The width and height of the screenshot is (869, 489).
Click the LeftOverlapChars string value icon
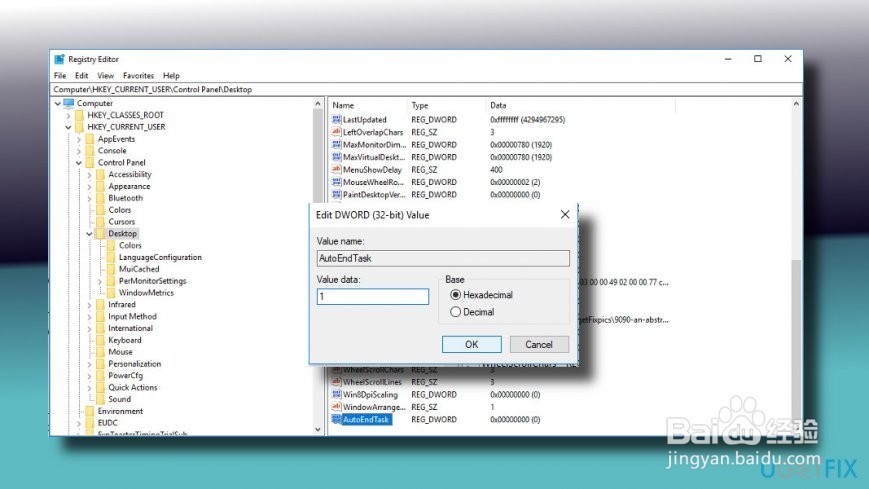pos(336,132)
